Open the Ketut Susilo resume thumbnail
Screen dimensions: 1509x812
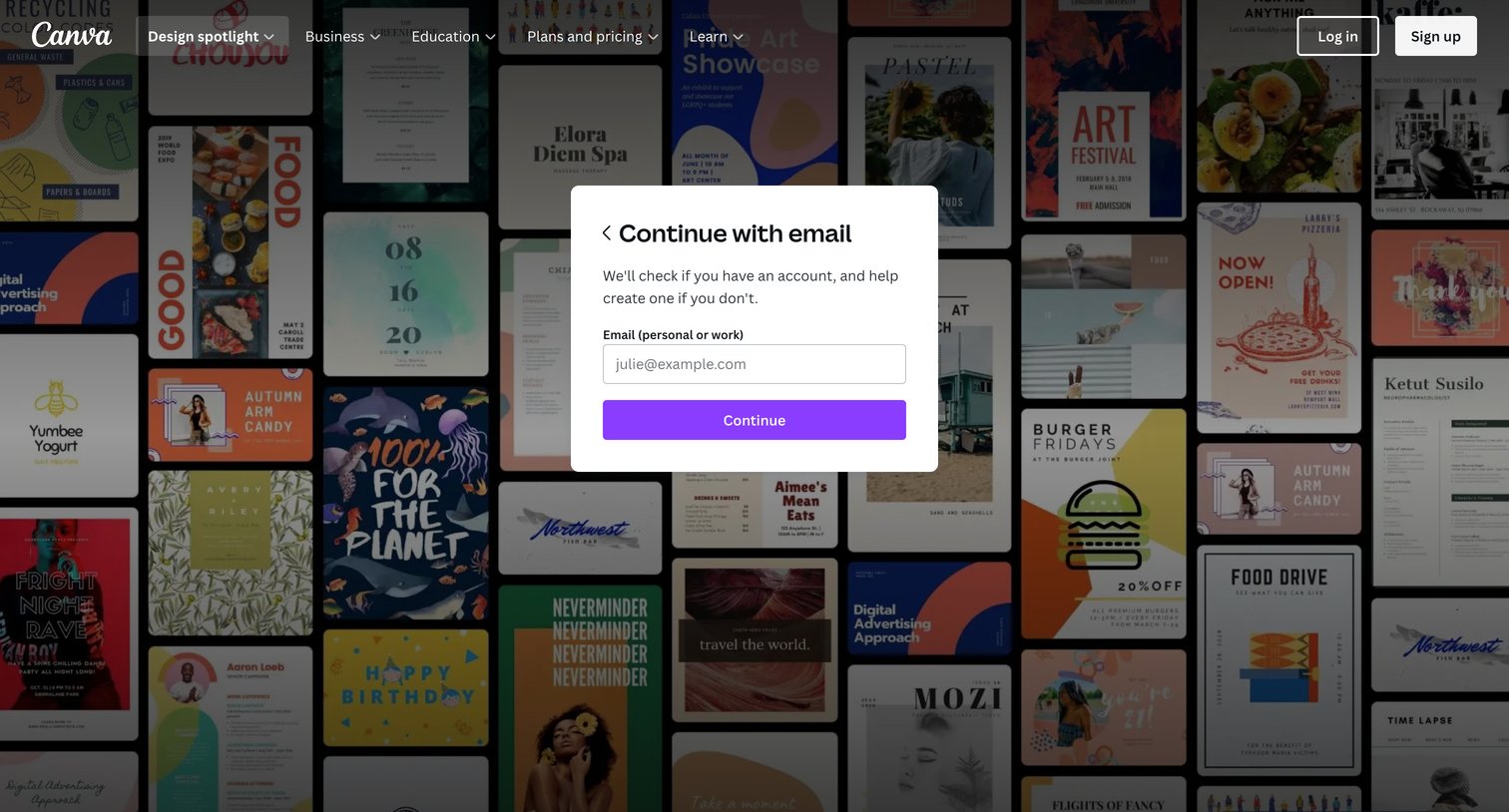click(x=1440, y=472)
